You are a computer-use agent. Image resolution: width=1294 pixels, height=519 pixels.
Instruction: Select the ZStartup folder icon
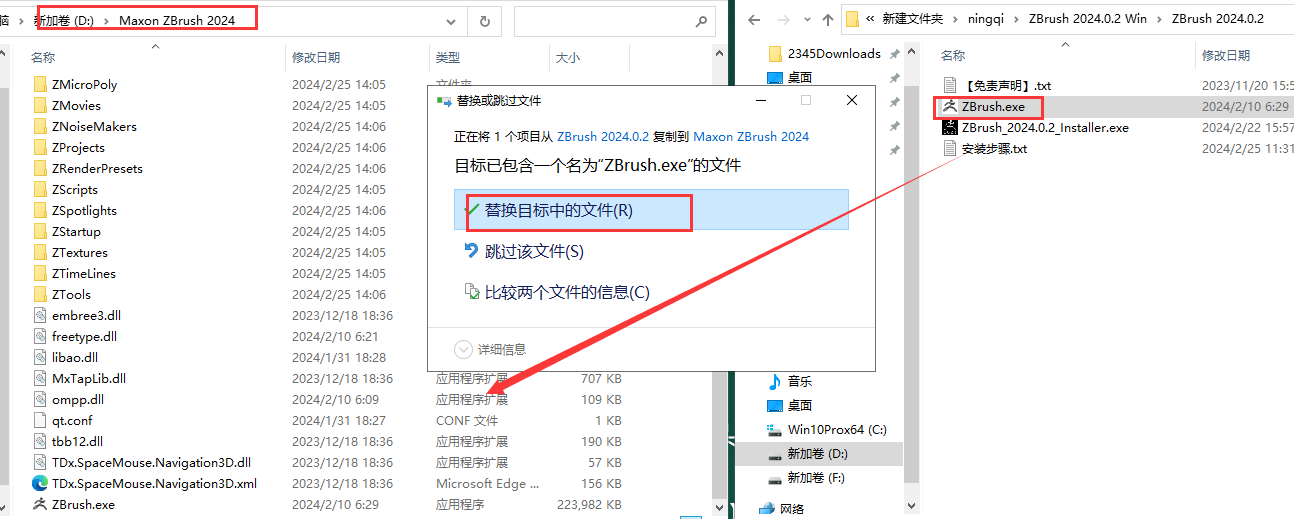click(x=40, y=231)
